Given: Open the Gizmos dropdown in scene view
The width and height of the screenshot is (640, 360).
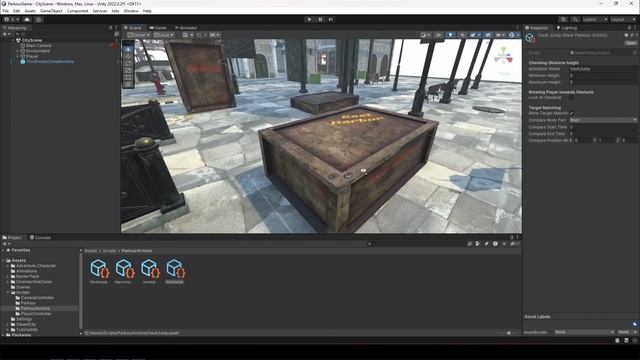Looking at the screenshot, I should pos(513,35).
